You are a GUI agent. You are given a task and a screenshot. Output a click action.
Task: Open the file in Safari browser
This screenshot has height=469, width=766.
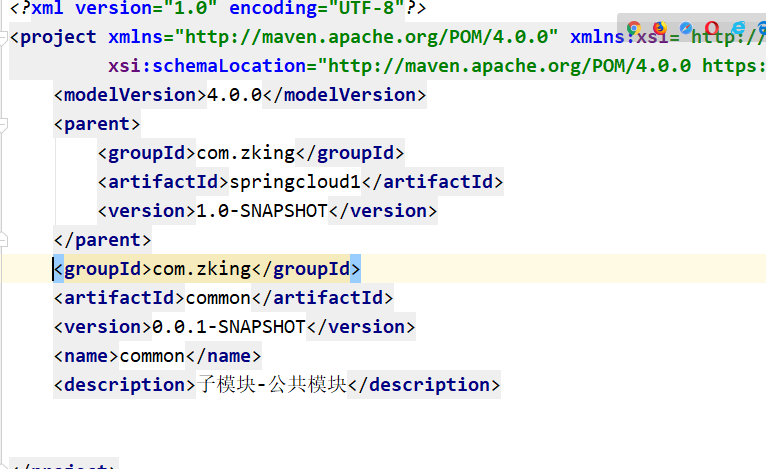686,28
